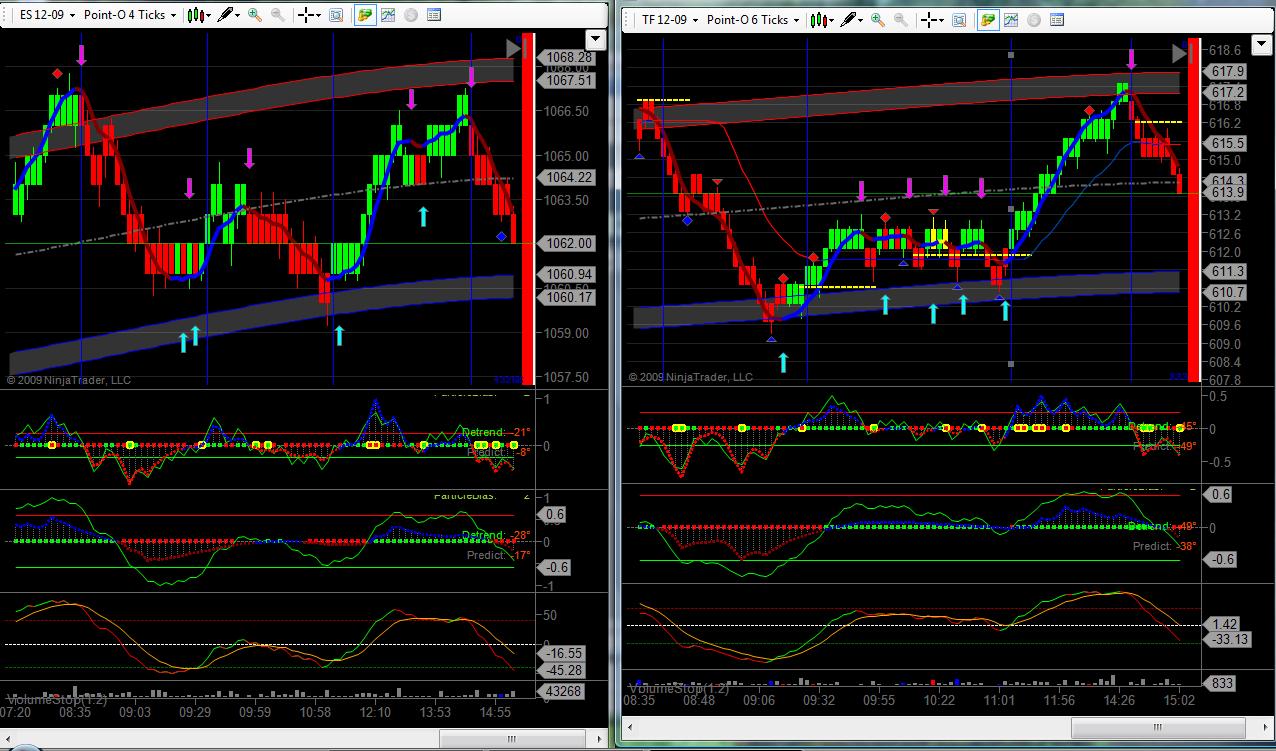Click the 1067.51 price marker in ES chart
The height and width of the screenshot is (751, 1276).
click(x=567, y=80)
